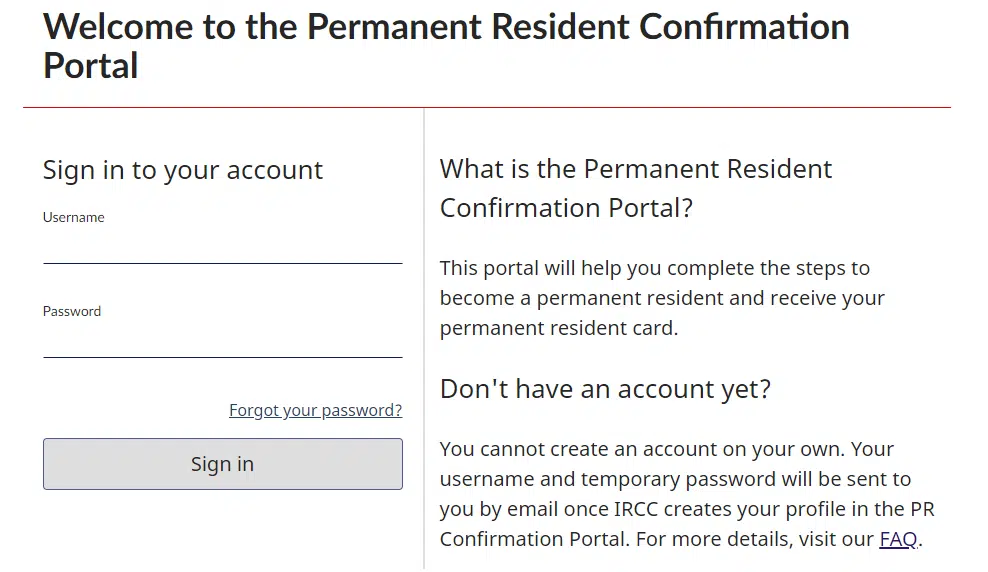Click the 'You cannot create an account' paragraph
Screen dimensions: 988x572
coord(687,494)
